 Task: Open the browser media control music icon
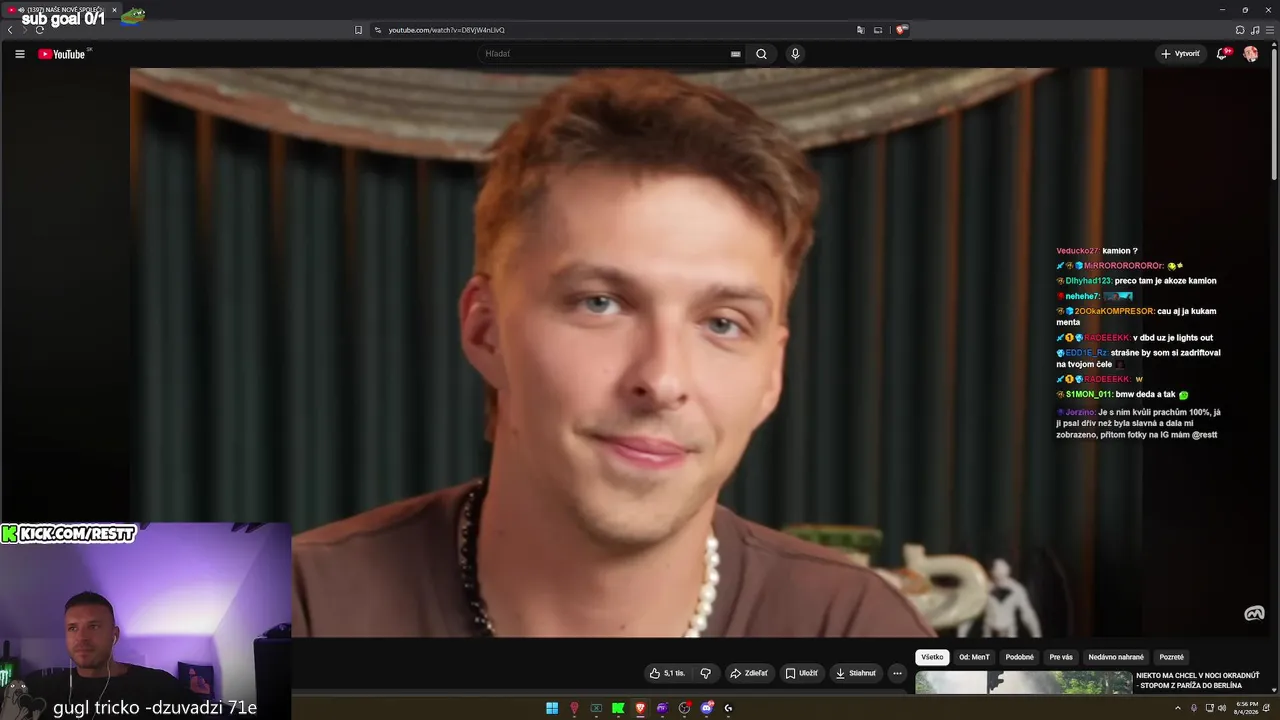coord(1254,30)
